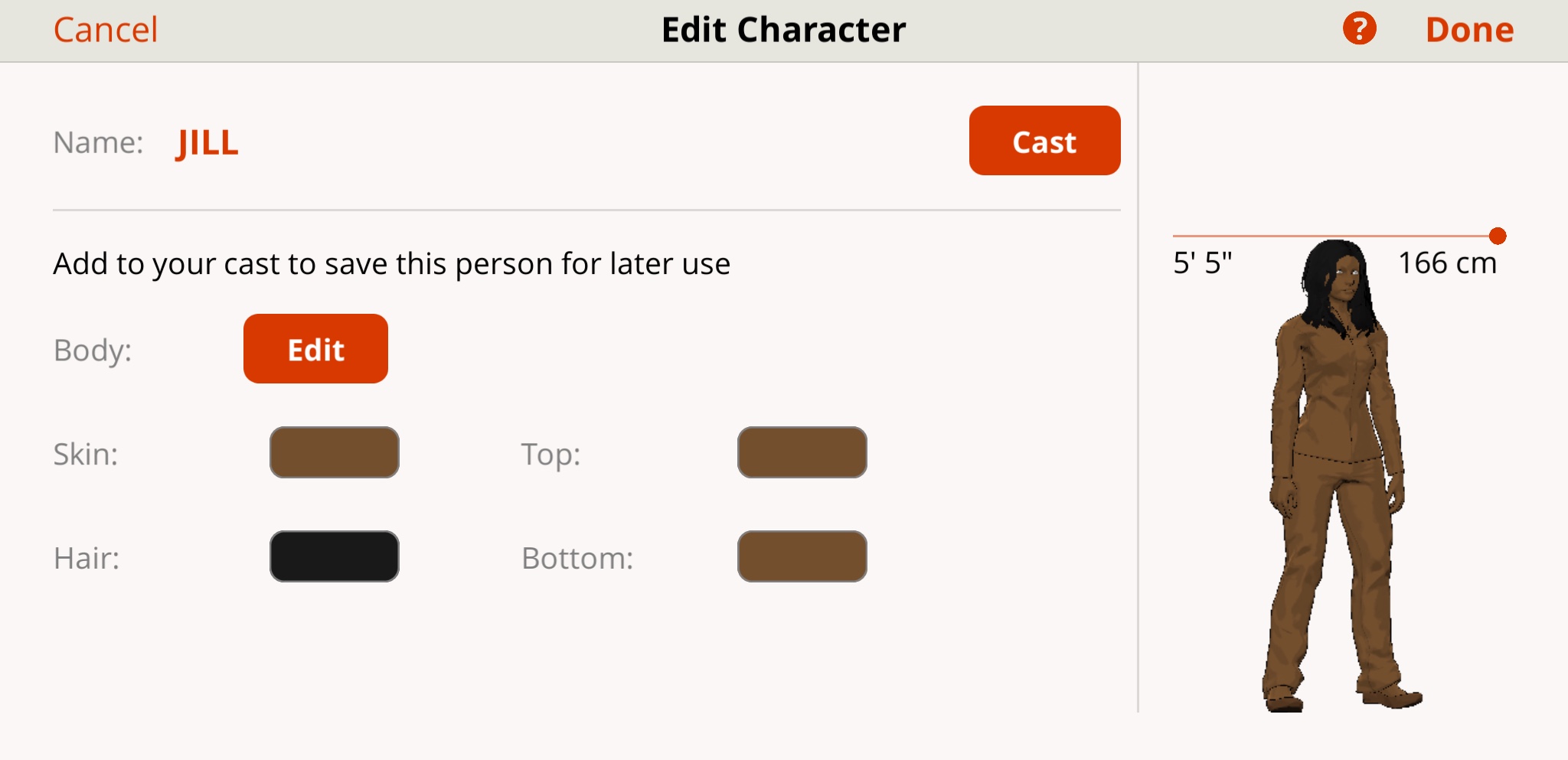Click the height slider handle
Viewport: 1568px width, 760px height.
1498,236
